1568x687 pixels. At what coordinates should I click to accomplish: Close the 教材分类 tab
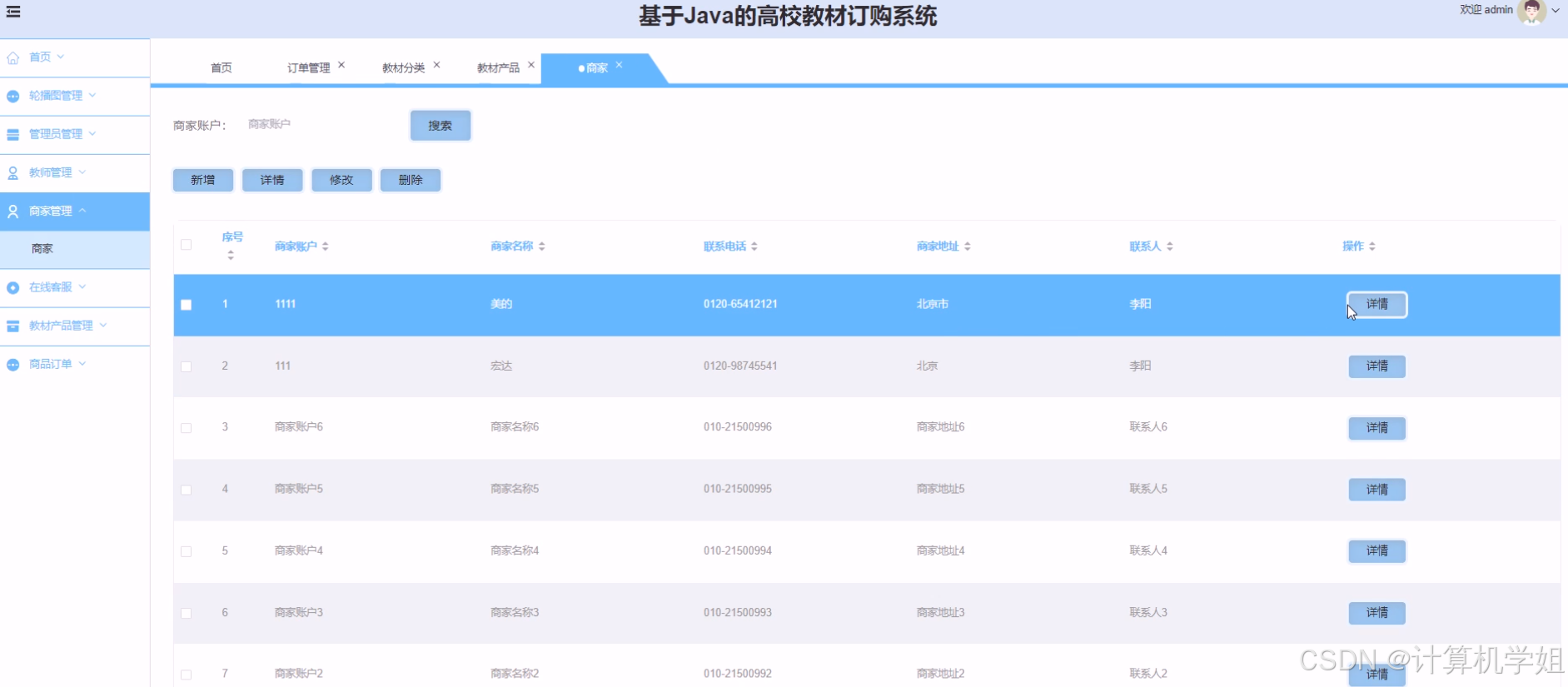tap(436, 65)
